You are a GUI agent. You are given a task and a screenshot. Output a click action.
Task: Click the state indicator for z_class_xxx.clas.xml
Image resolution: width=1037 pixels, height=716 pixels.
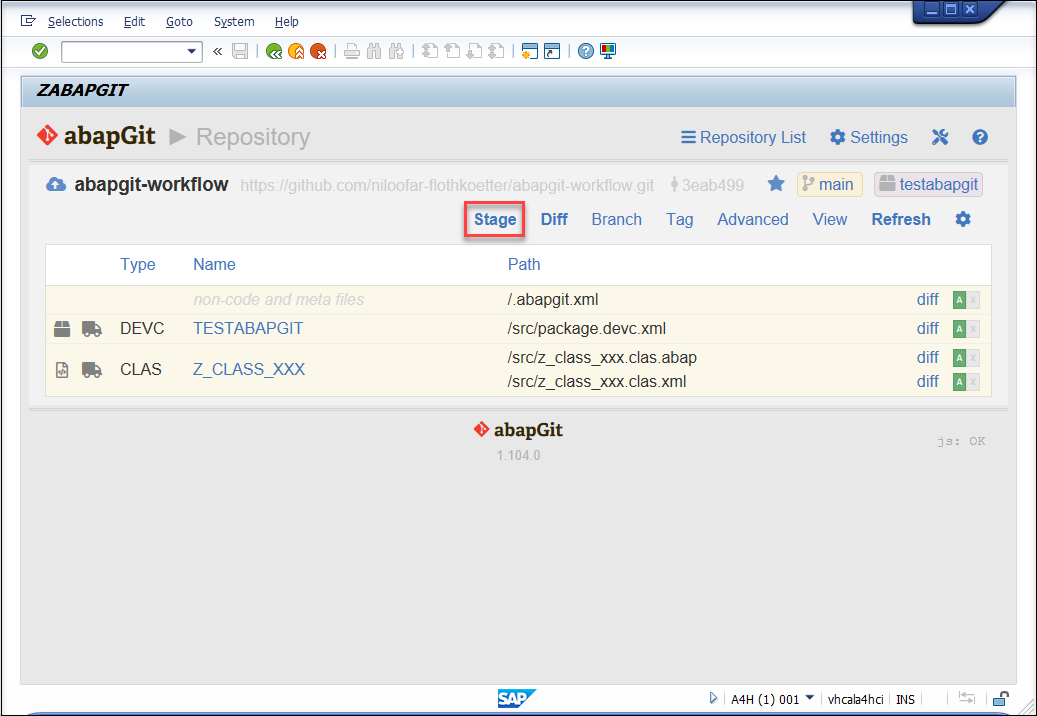click(x=966, y=382)
